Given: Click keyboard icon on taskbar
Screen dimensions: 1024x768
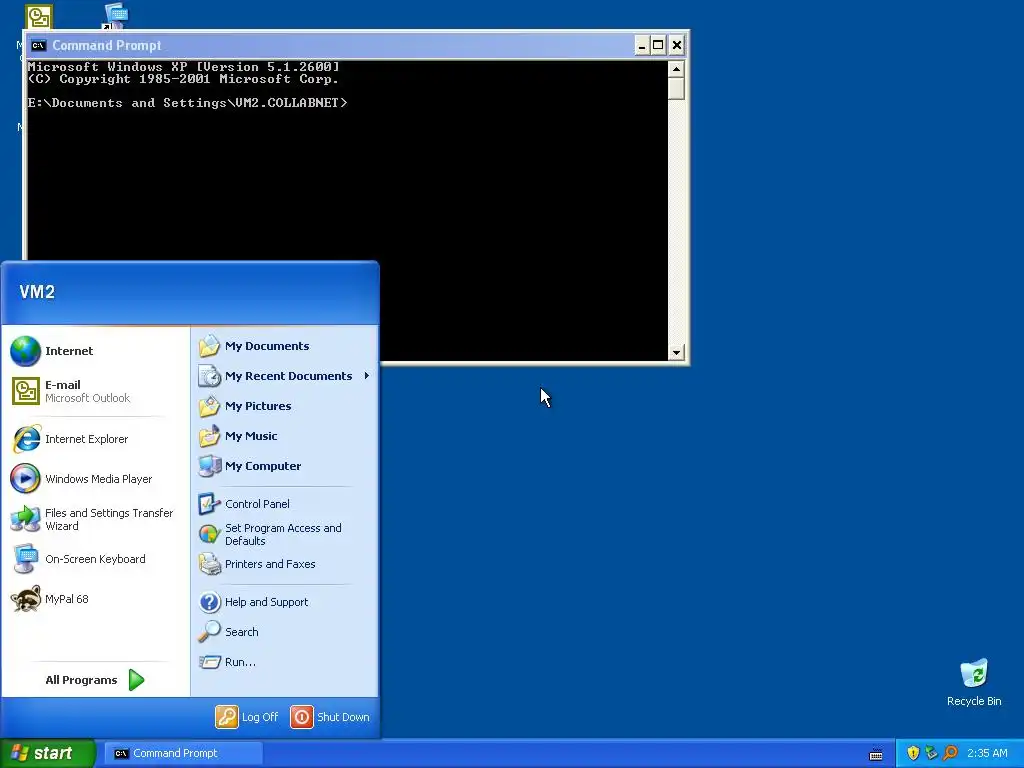Looking at the screenshot, I should pyautogui.click(x=876, y=754).
